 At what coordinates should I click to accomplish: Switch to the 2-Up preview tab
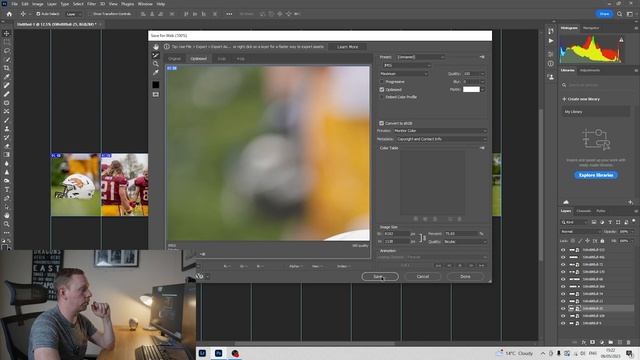coord(221,59)
